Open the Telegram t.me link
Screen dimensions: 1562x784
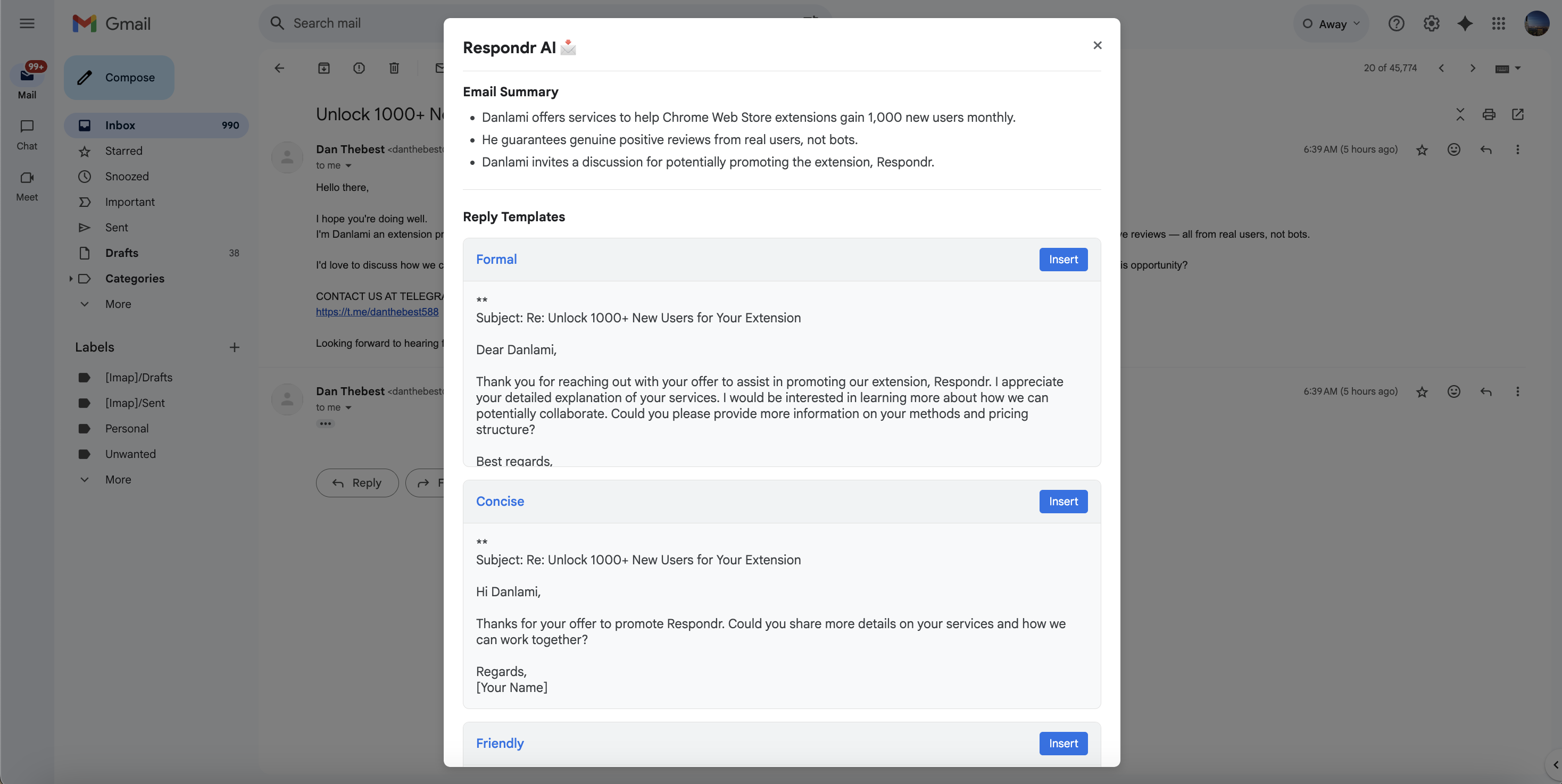click(x=377, y=312)
